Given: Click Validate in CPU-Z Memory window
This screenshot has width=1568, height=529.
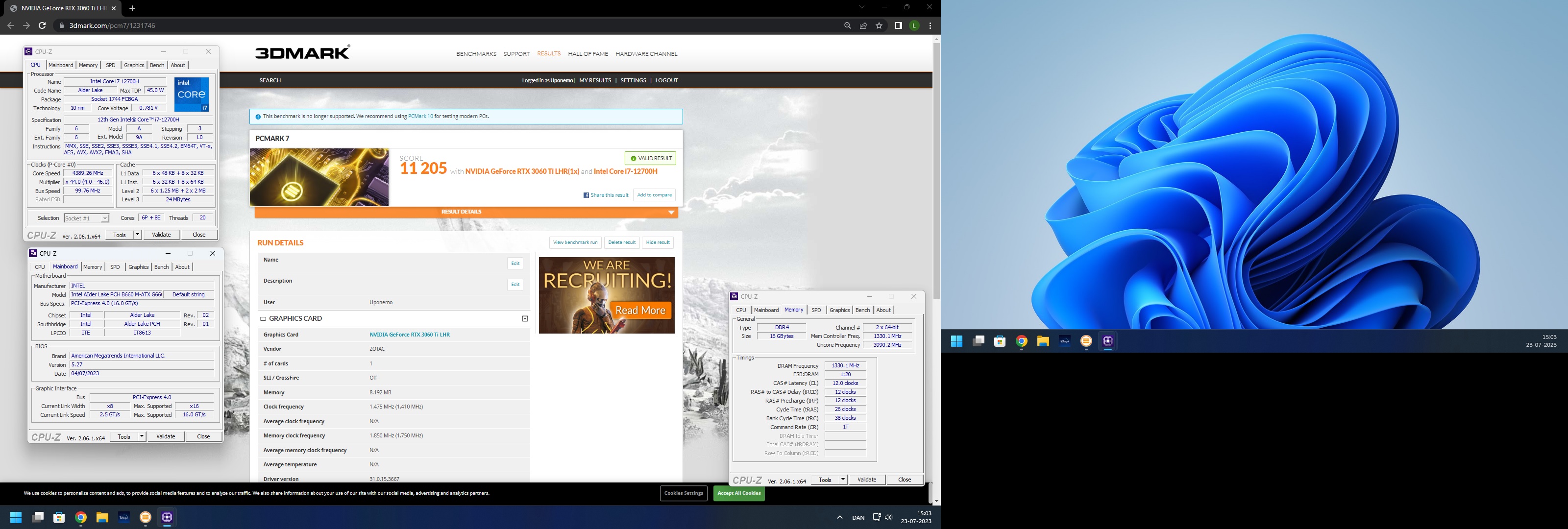Looking at the screenshot, I should click(867, 480).
